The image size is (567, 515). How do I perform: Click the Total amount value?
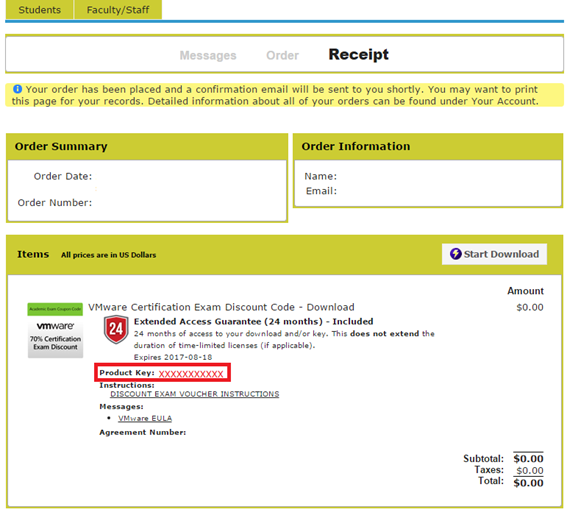tap(528, 483)
